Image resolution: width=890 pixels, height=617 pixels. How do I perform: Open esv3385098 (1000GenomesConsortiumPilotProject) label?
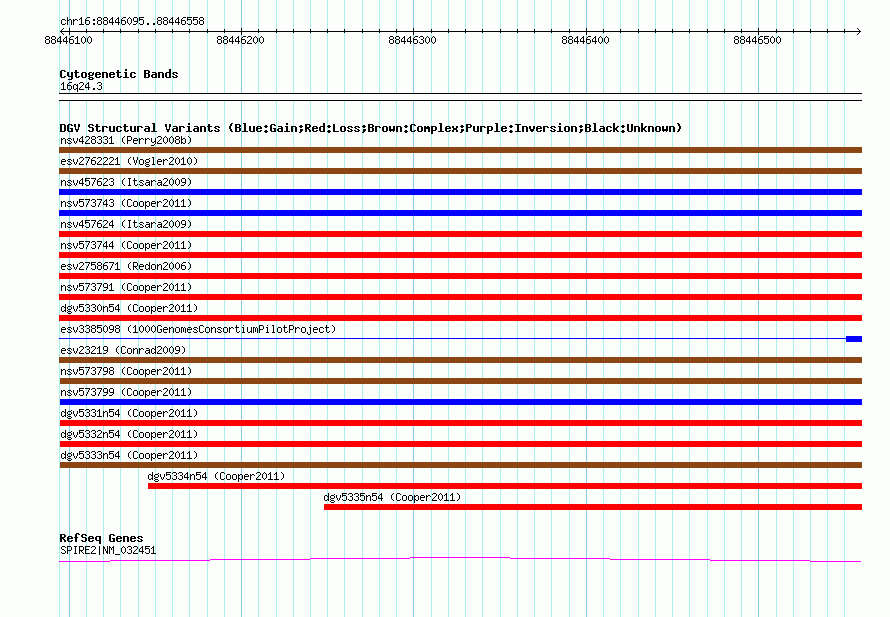click(x=198, y=329)
